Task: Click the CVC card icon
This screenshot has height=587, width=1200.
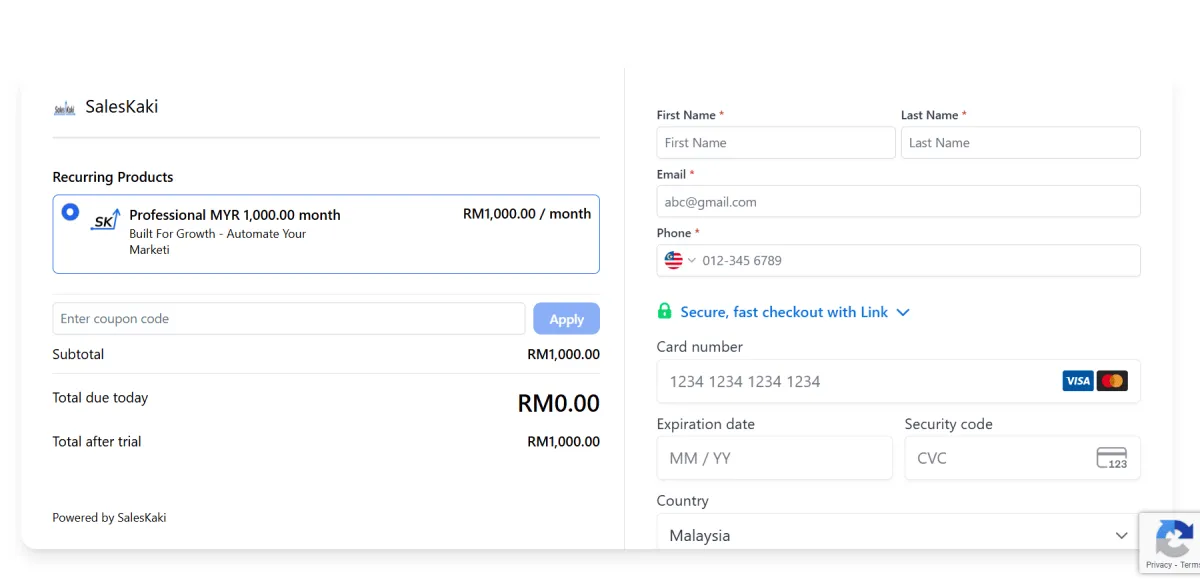Action: point(1111,458)
